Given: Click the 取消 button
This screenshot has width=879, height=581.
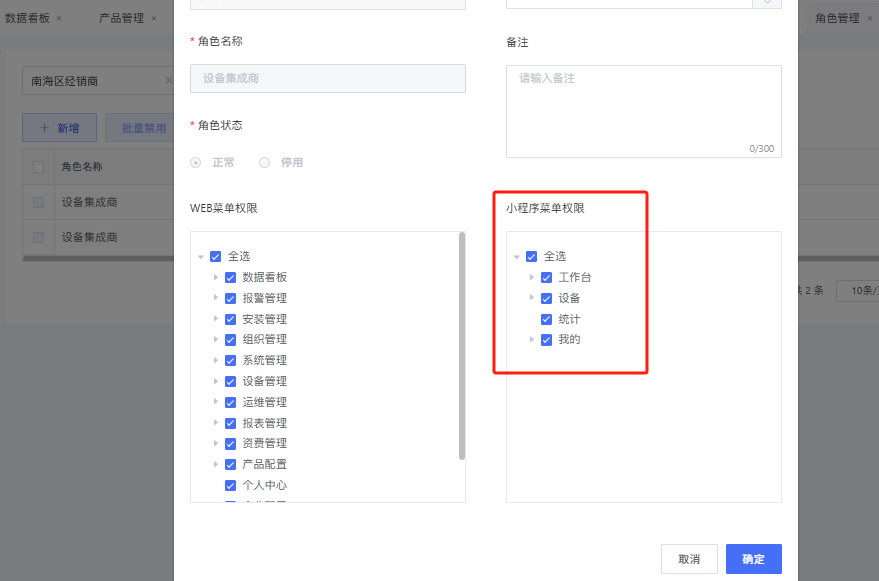Looking at the screenshot, I should point(689,559).
